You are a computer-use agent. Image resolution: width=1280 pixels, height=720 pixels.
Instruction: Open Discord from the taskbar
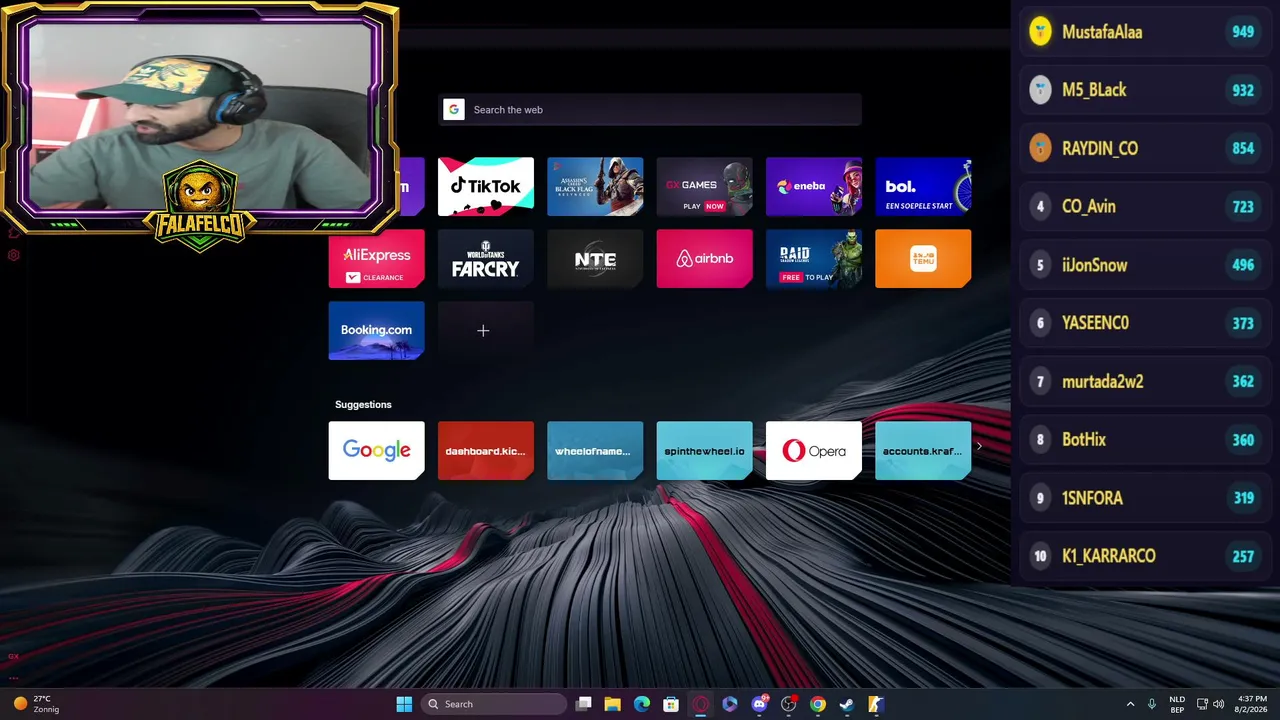tap(759, 704)
